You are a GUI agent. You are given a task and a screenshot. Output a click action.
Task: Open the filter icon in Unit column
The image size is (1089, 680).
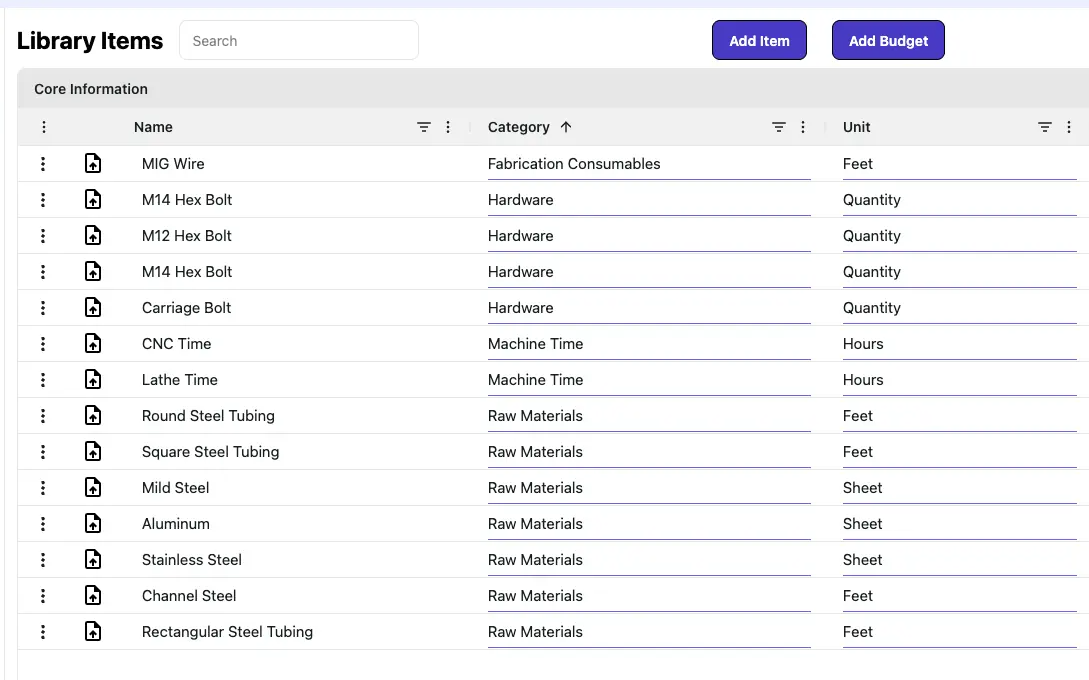(1045, 127)
